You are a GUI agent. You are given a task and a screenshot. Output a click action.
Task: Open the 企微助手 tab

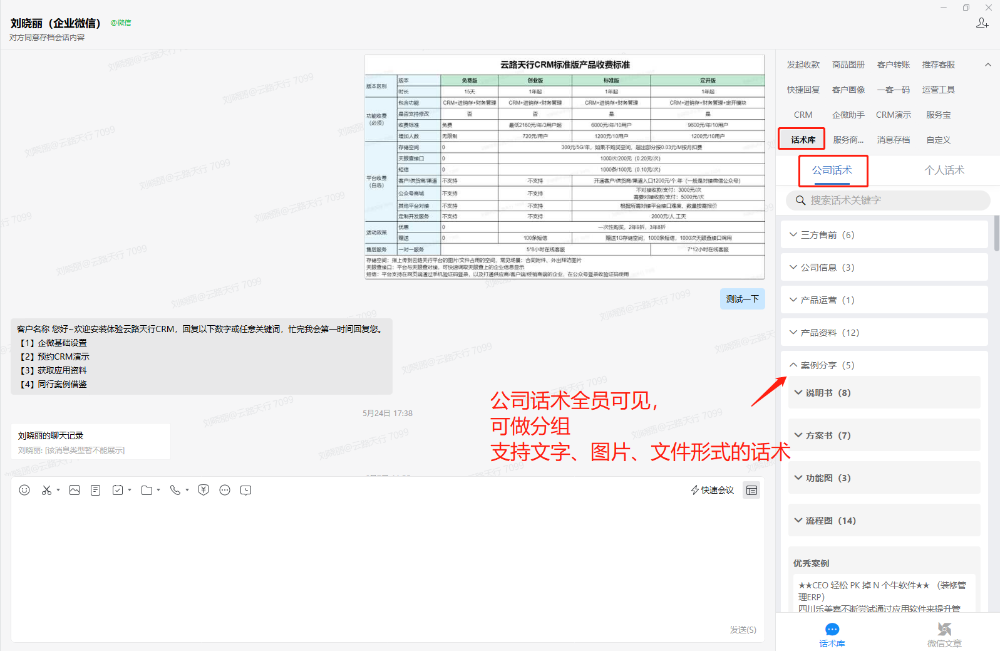848,115
